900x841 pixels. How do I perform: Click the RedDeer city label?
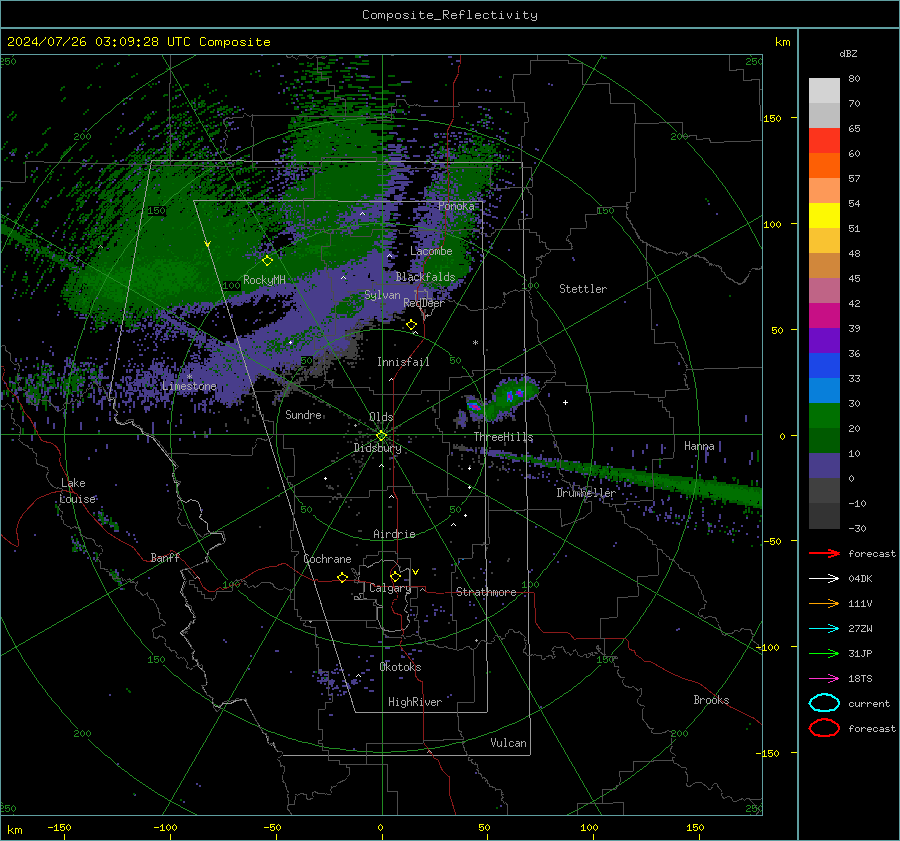point(424,303)
